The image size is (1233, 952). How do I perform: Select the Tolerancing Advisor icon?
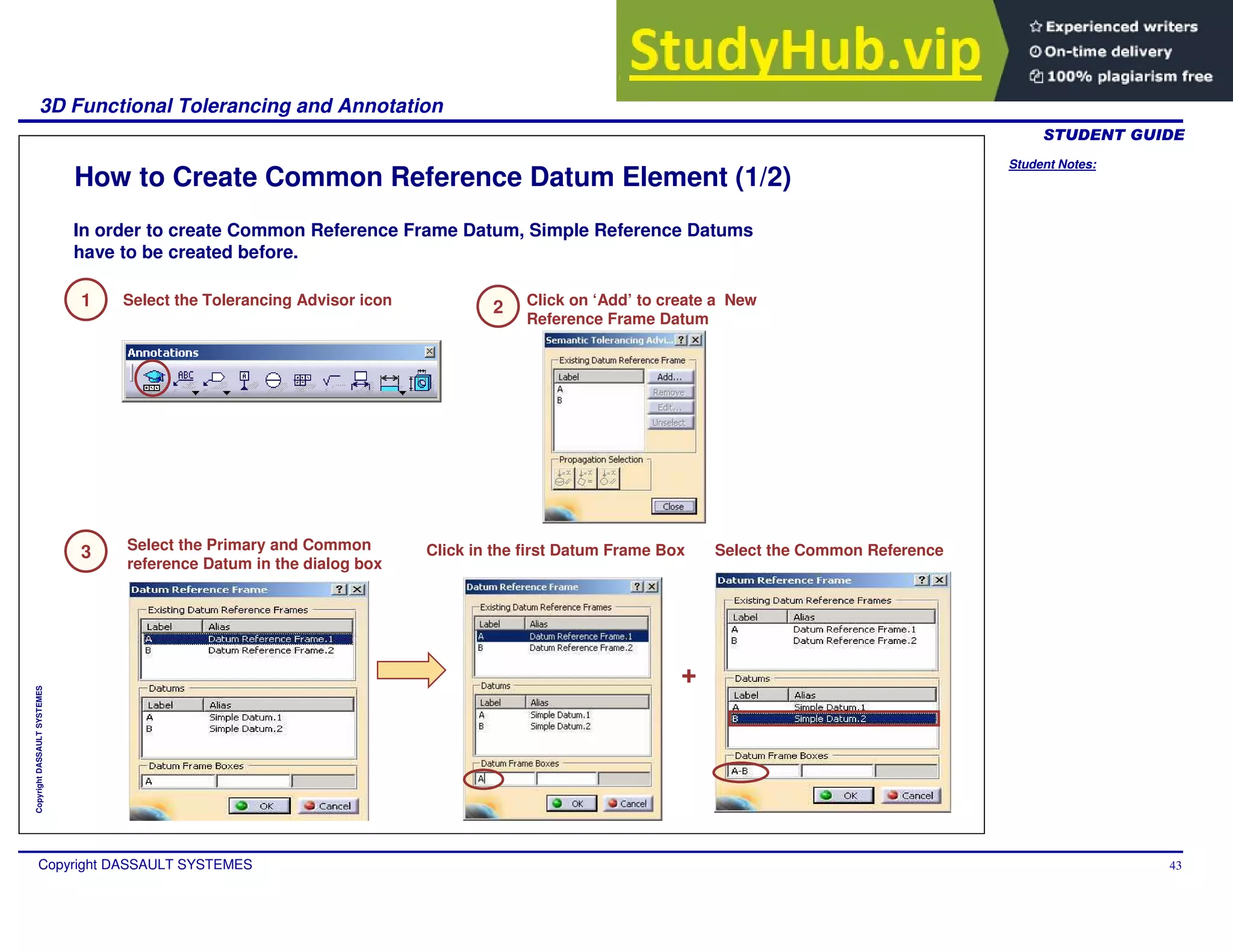click(153, 379)
